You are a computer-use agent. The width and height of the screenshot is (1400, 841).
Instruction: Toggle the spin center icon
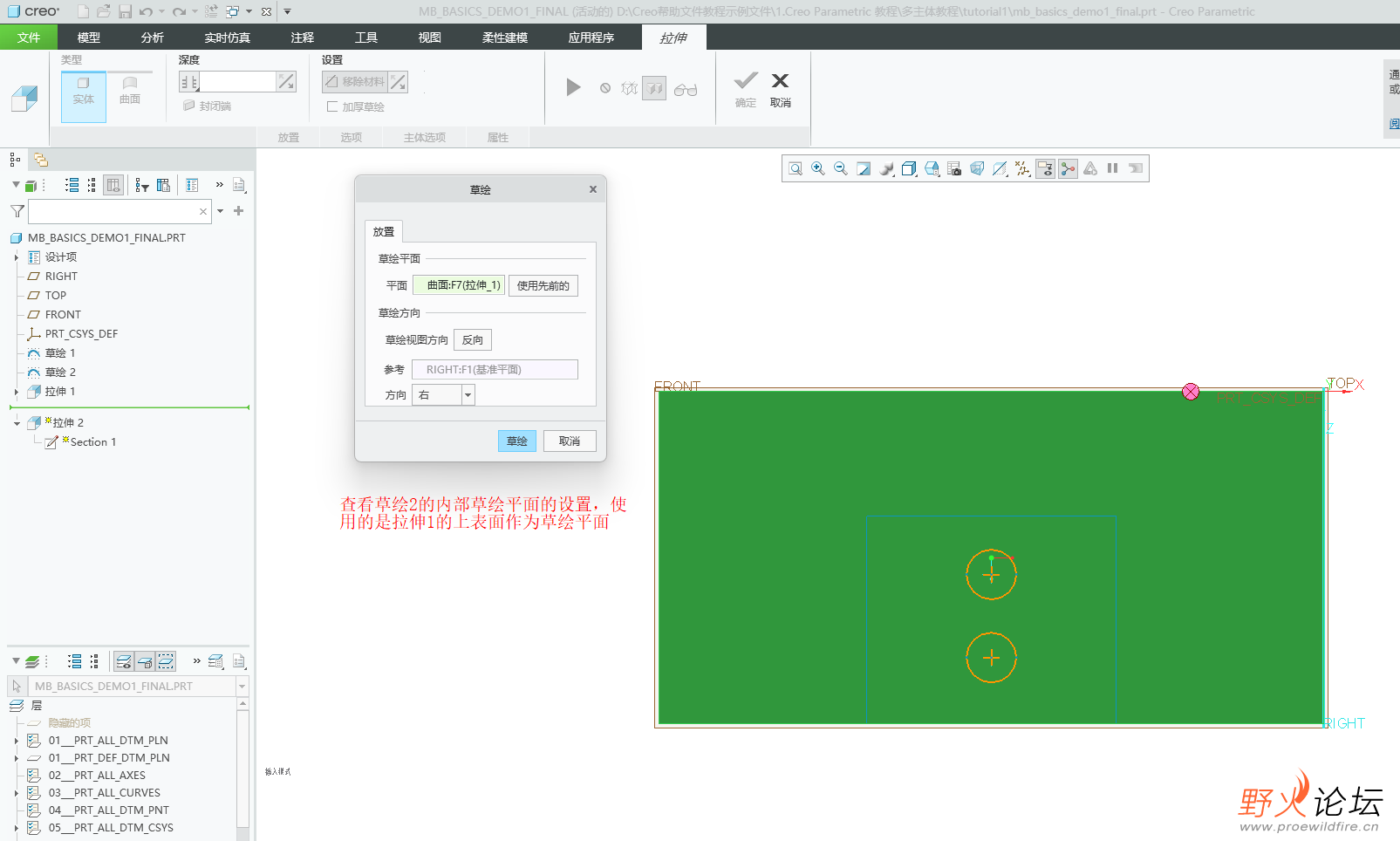coord(1068,168)
